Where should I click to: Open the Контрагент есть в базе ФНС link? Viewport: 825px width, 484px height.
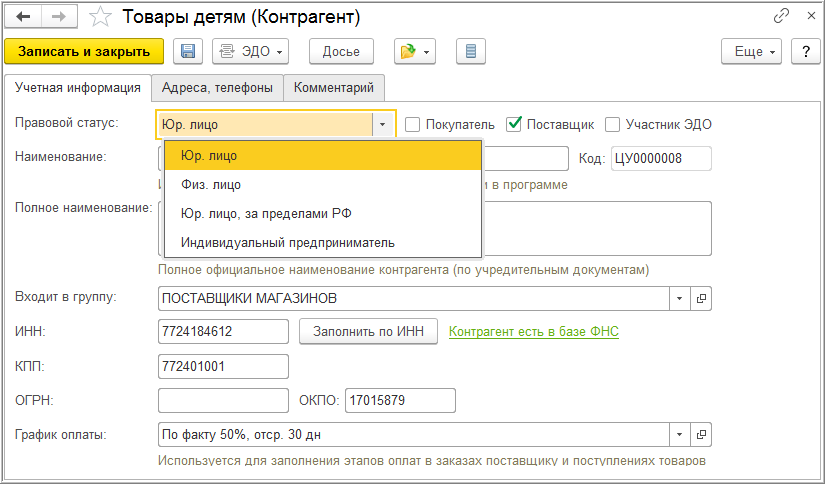pyautogui.click(x=533, y=332)
